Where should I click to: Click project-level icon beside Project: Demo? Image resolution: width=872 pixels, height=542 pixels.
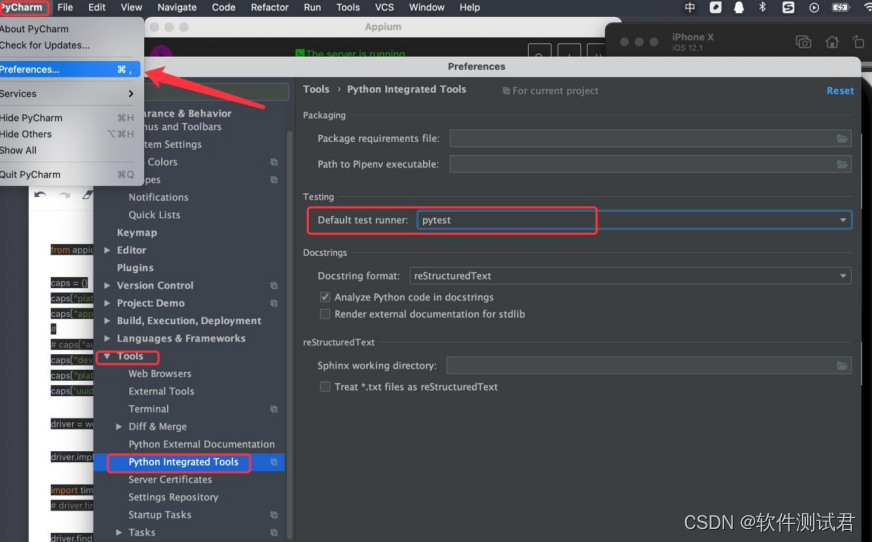[x=274, y=303]
